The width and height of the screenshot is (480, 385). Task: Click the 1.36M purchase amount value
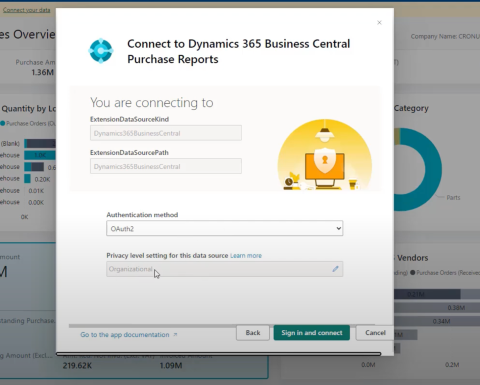[42, 72]
